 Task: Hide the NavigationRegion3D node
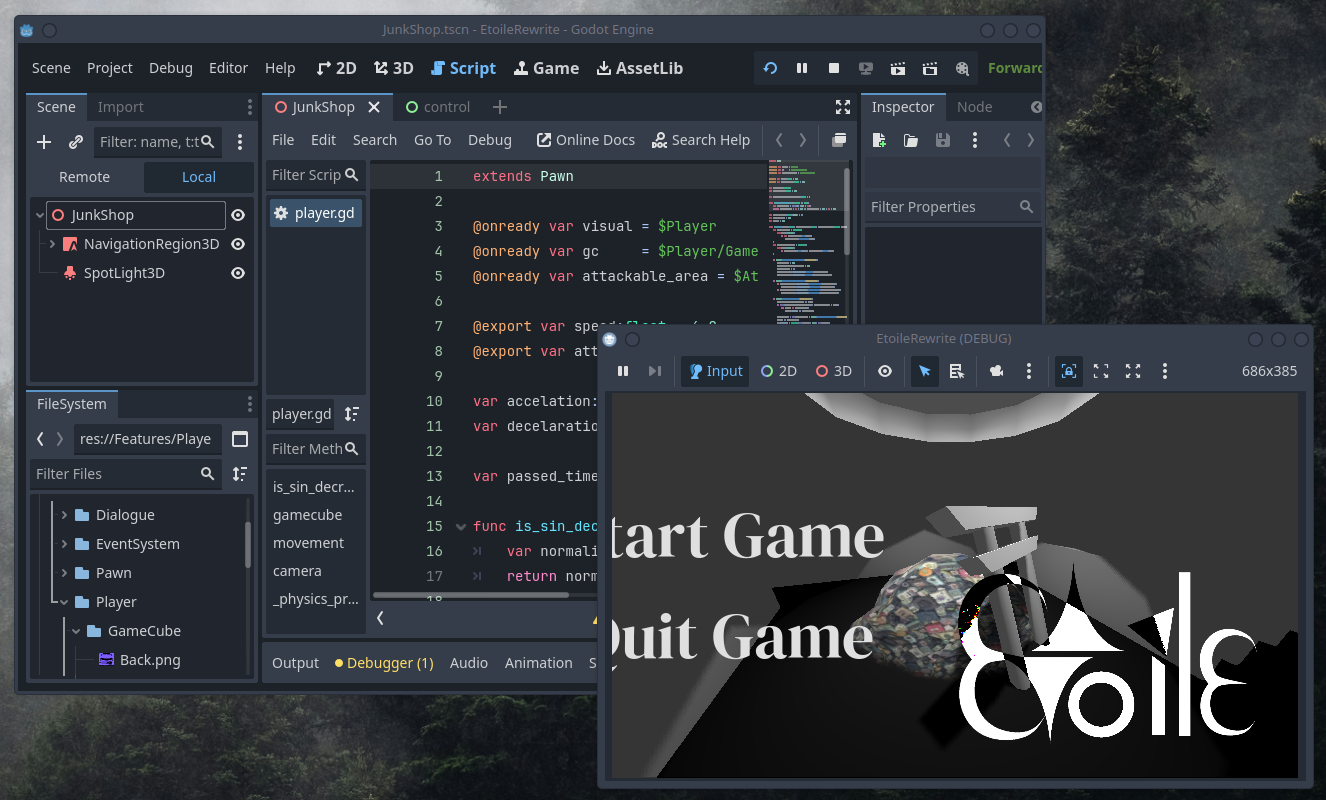pos(238,244)
